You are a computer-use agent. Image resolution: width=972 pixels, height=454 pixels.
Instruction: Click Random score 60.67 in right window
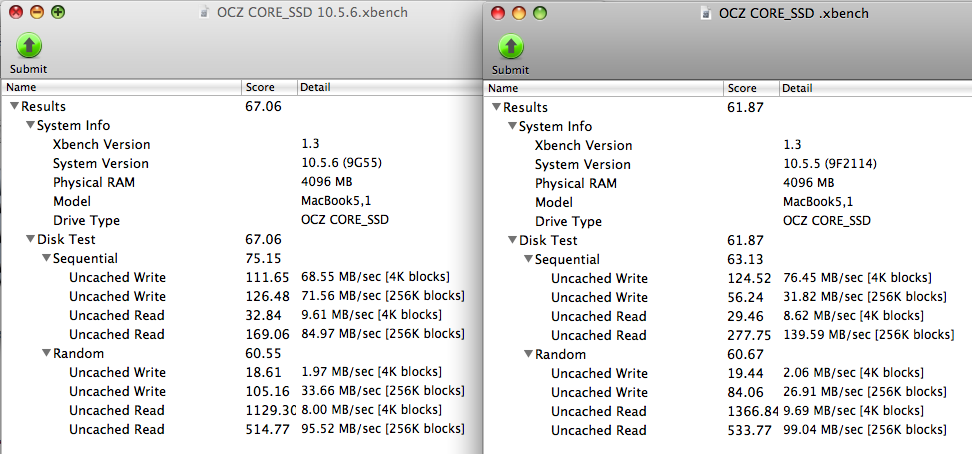pyautogui.click(x=746, y=355)
